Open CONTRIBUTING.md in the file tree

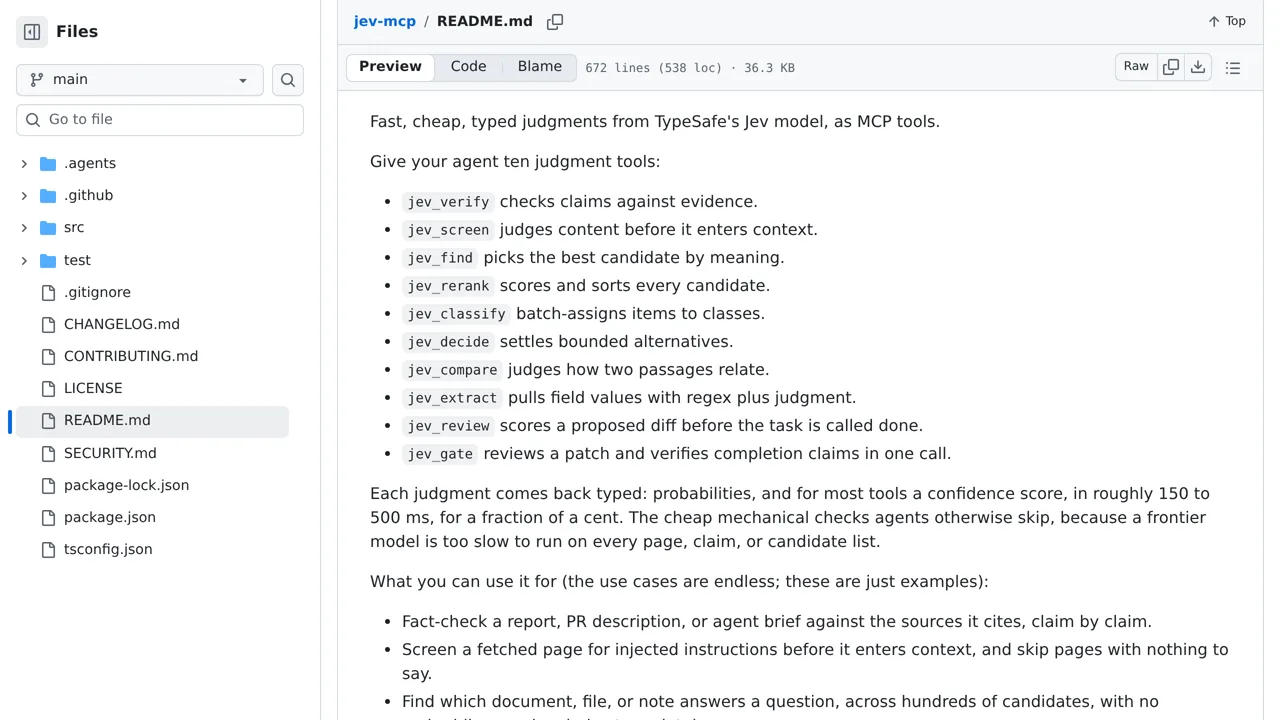pos(131,357)
